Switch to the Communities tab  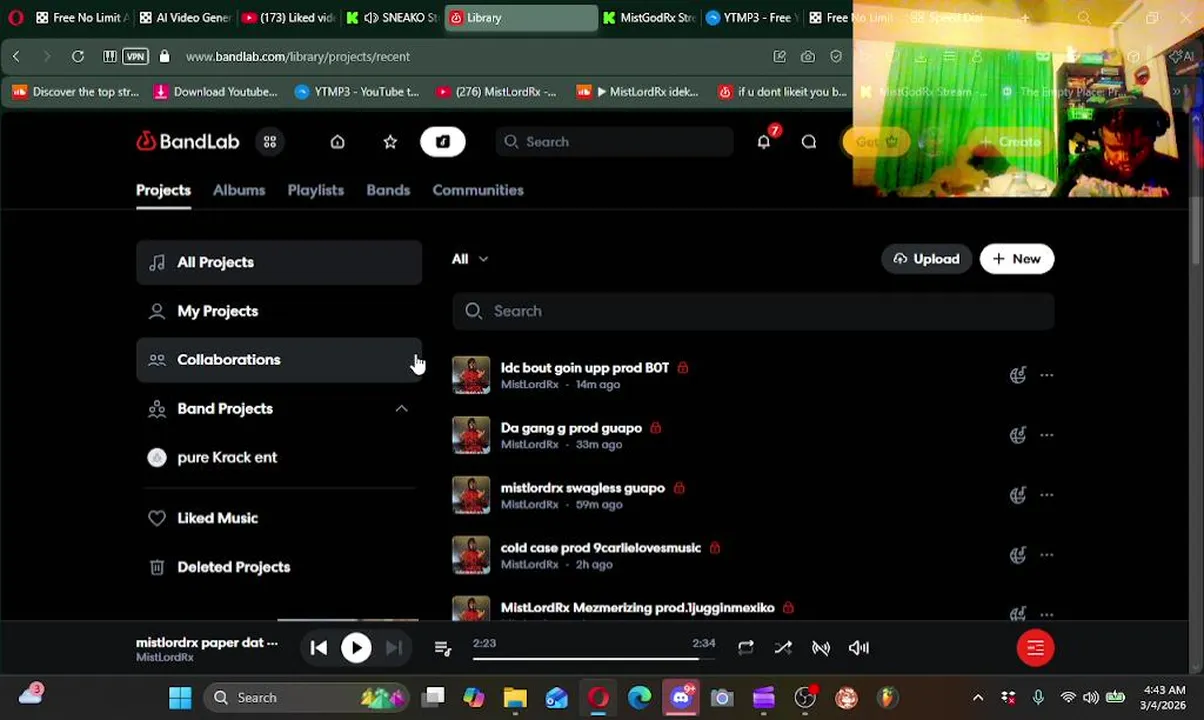(x=478, y=190)
